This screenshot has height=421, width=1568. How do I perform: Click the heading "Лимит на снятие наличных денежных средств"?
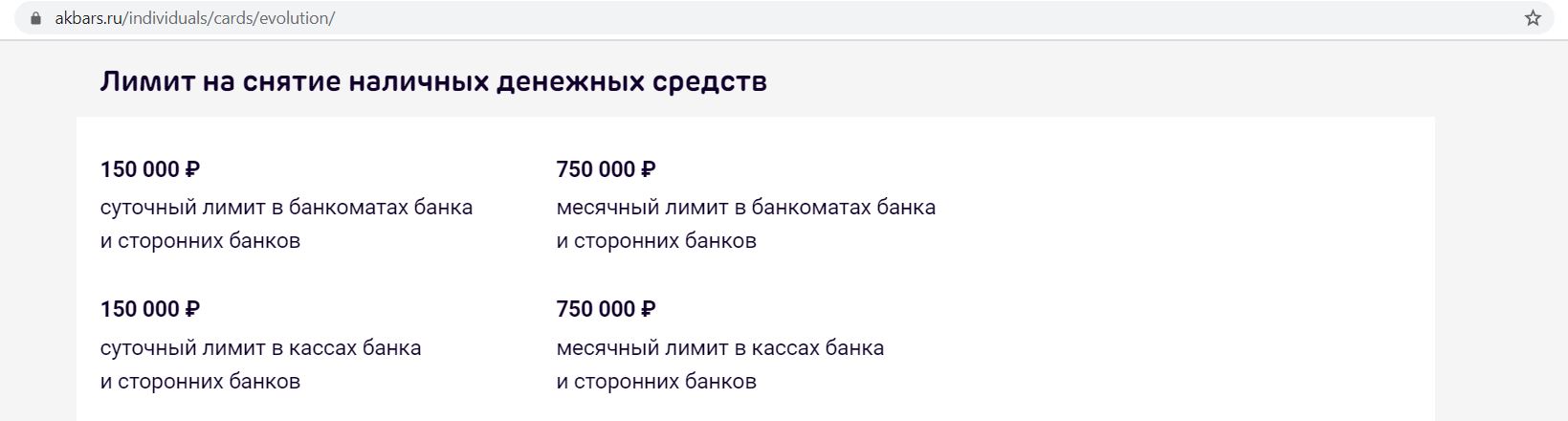(433, 82)
